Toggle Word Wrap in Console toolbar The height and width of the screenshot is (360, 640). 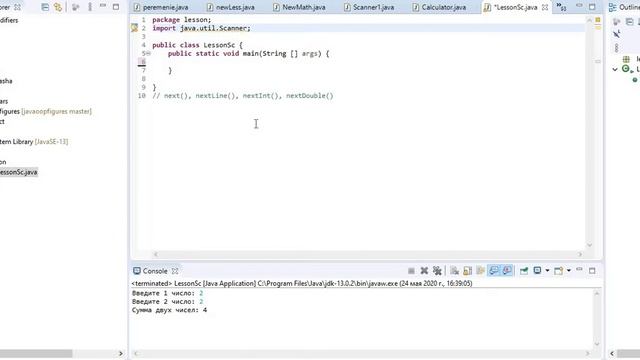[x=480, y=271]
